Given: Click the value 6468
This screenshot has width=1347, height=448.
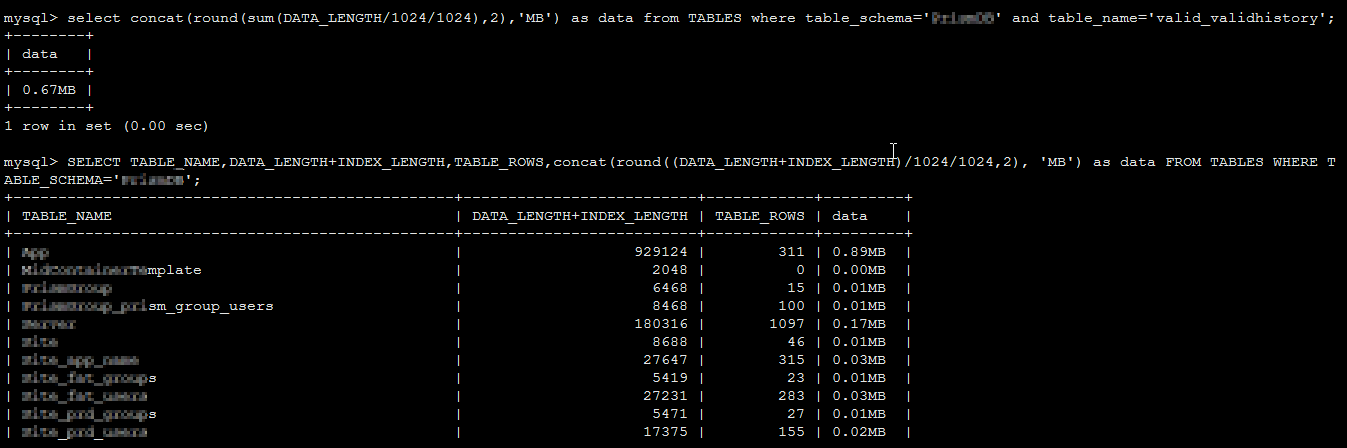Looking at the screenshot, I should click(670, 288).
